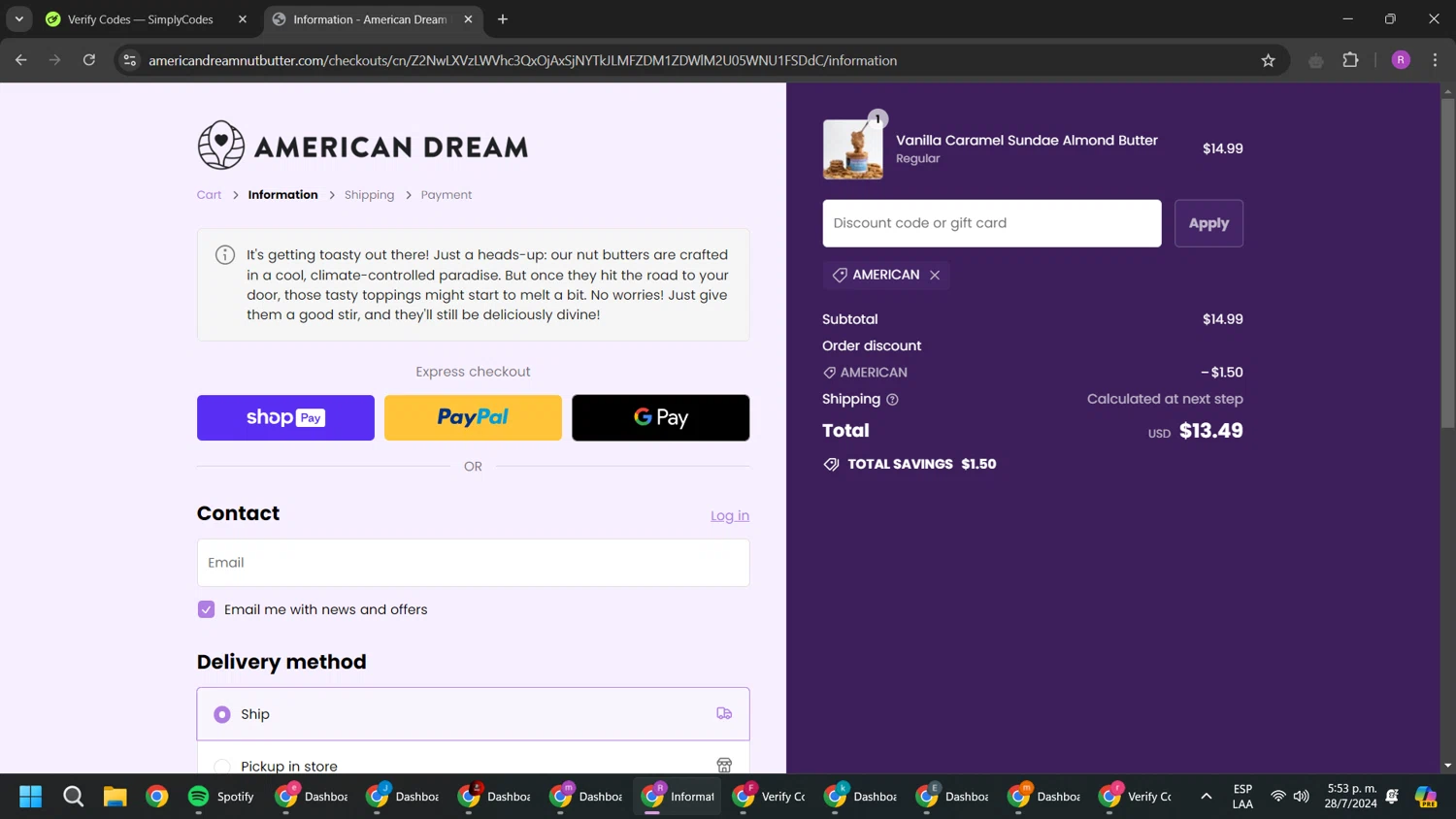
Task: Click the Information breadcrumb step
Action: click(282, 195)
